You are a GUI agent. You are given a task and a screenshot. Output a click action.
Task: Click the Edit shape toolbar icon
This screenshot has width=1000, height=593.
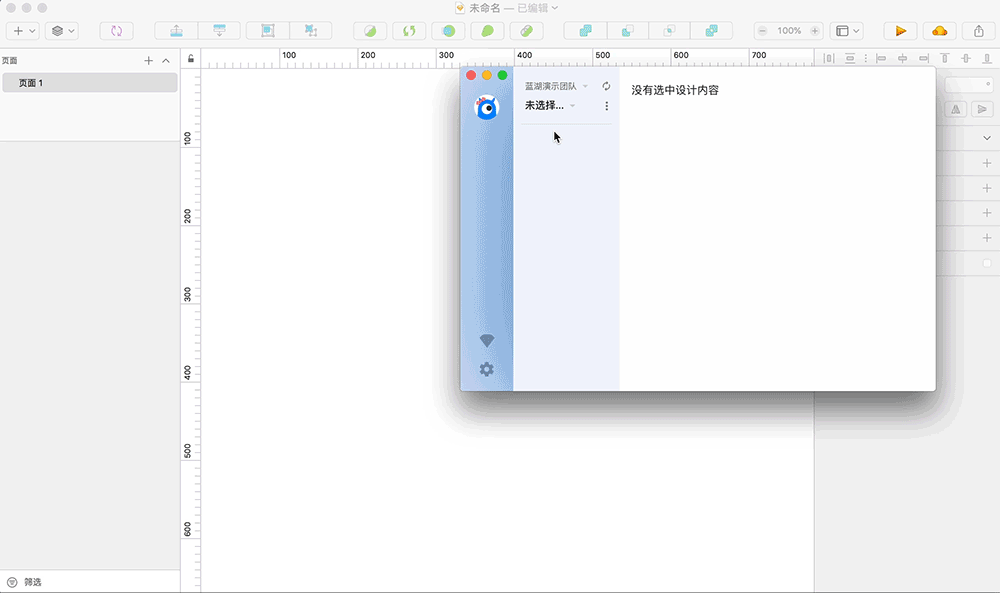pos(370,31)
